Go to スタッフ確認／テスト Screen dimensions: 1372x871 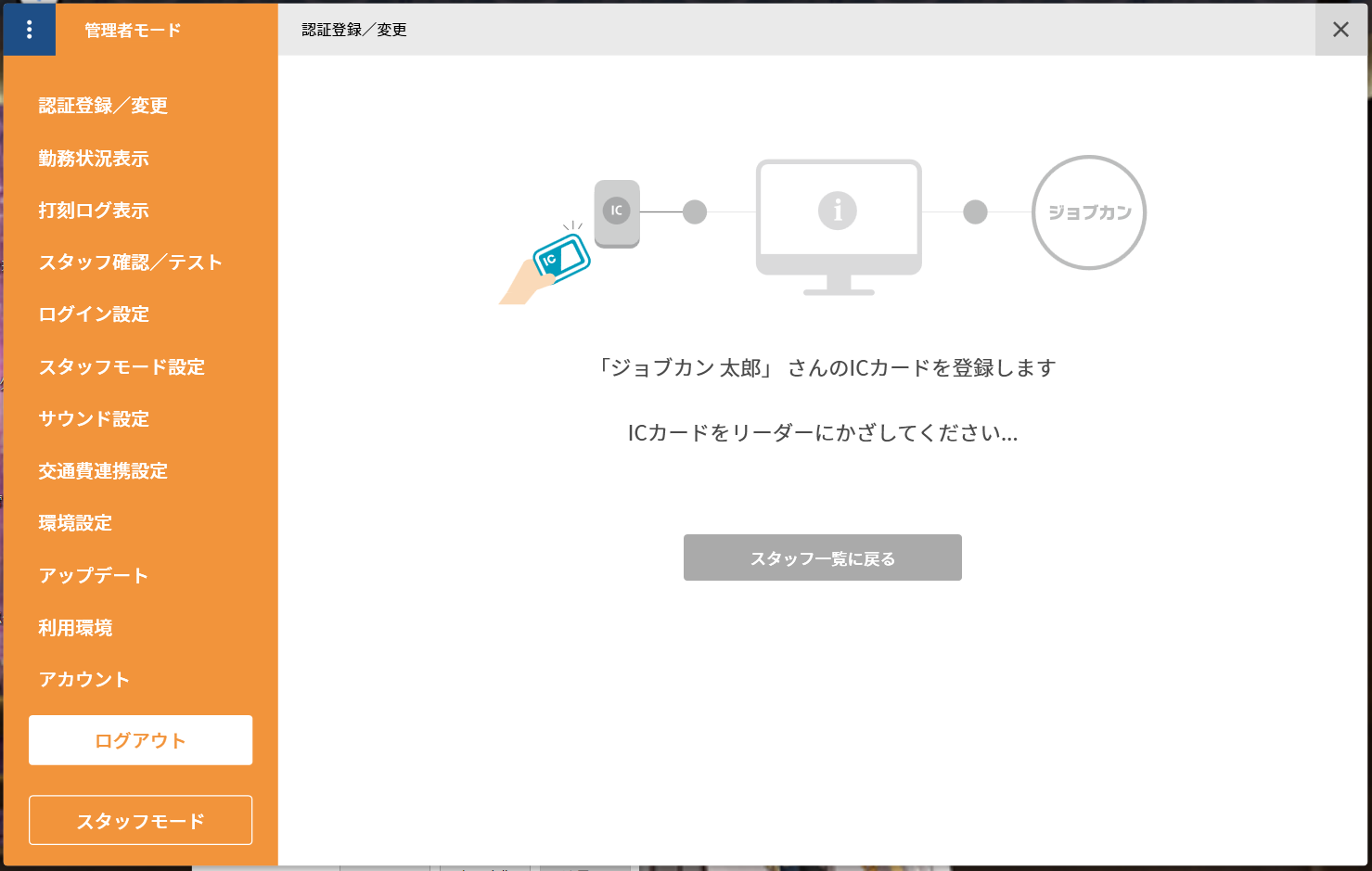(x=131, y=263)
